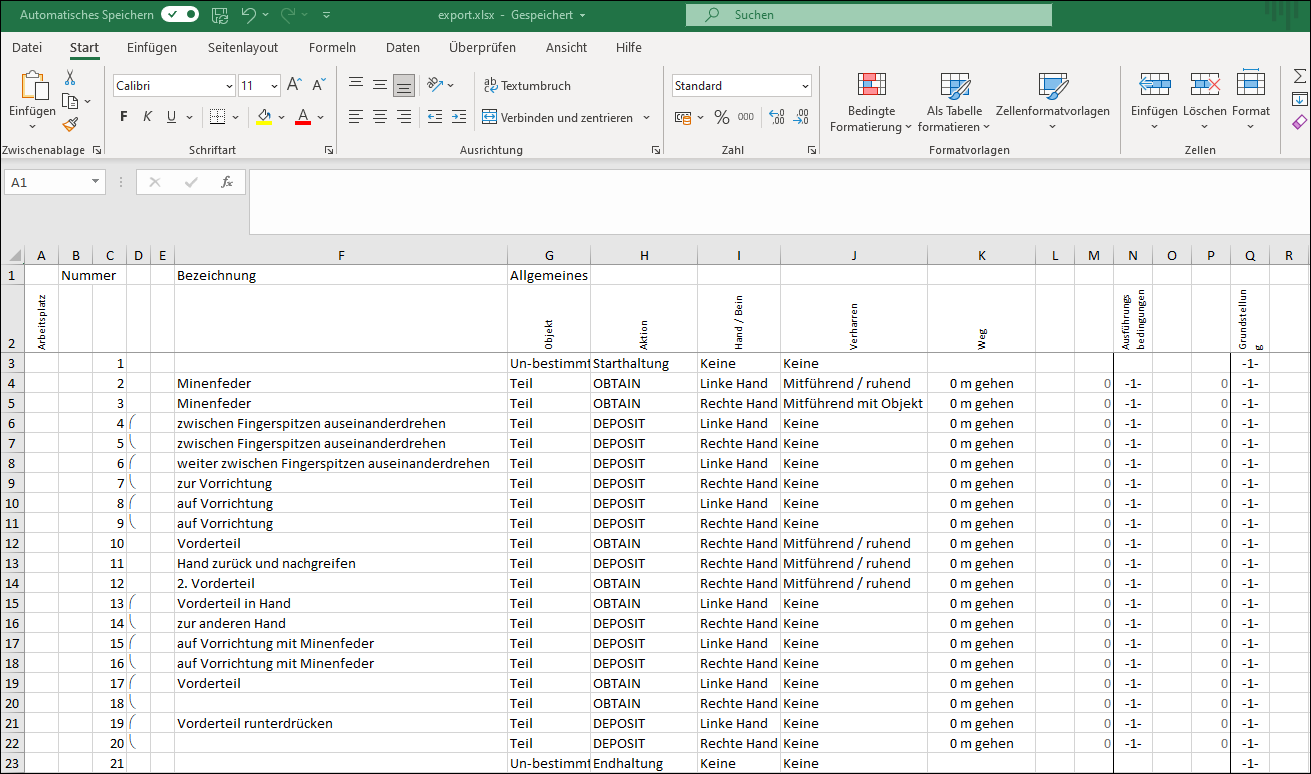1311x774 pixels.
Task: Click the Cut scissors icon
Action: click(x=70, y=78)
